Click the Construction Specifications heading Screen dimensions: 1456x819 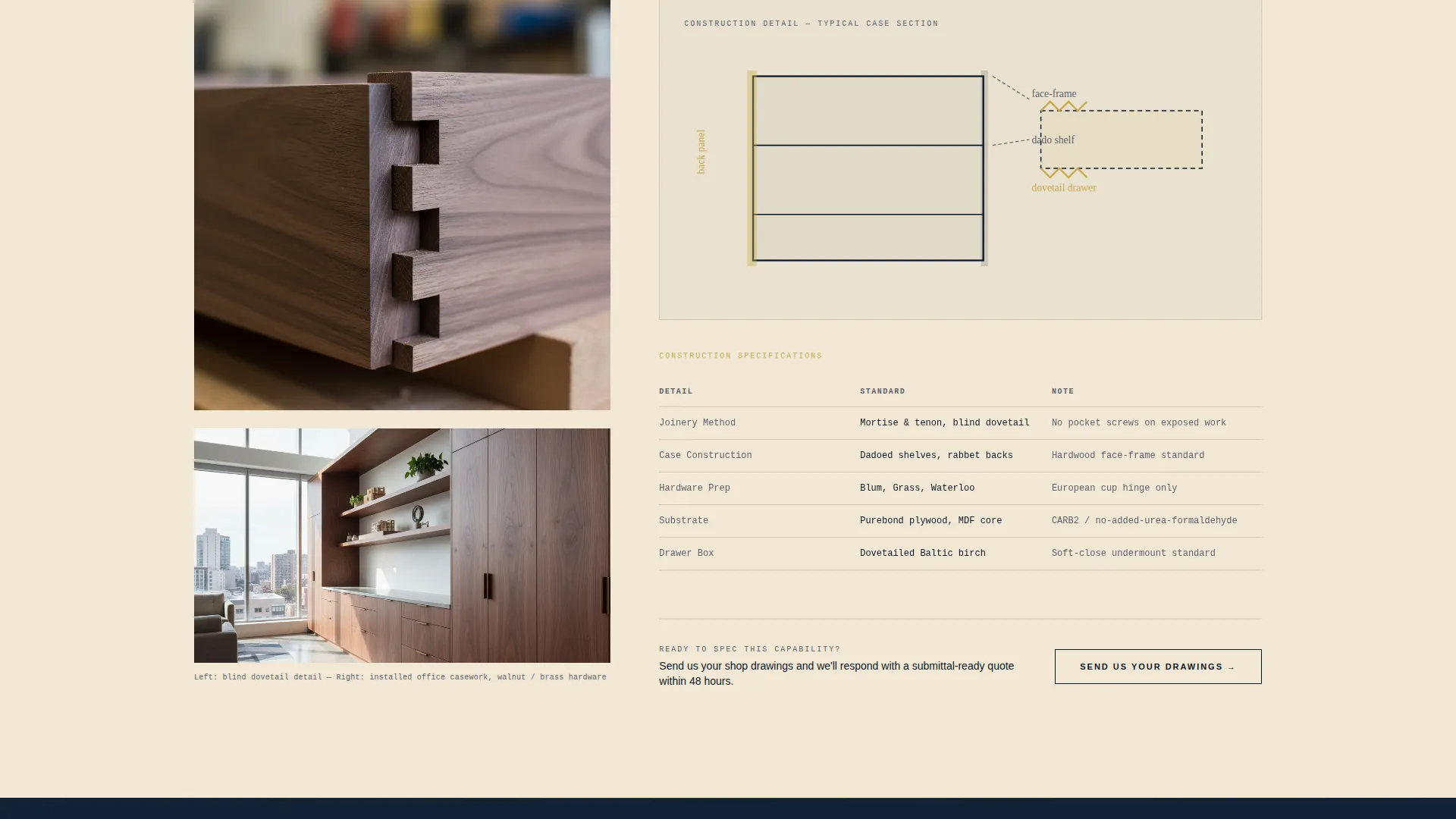coord(741,356)
